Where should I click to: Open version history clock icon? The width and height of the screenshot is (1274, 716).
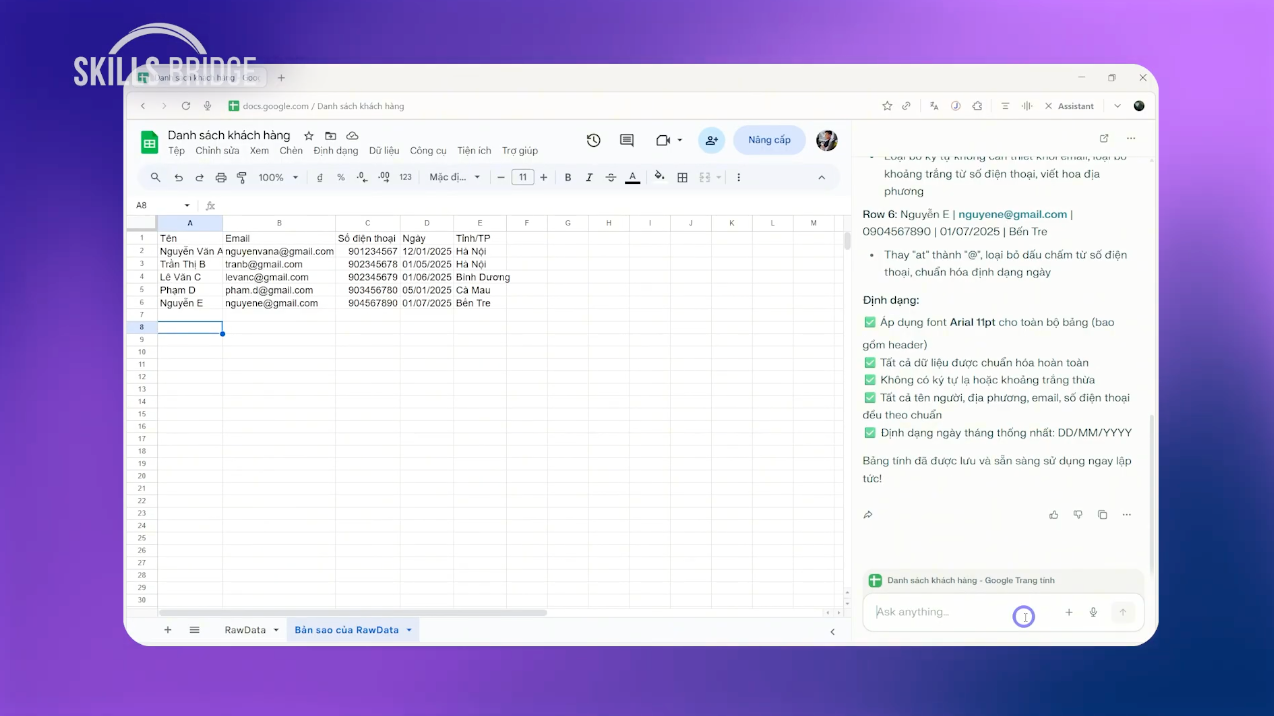[593, 141]
